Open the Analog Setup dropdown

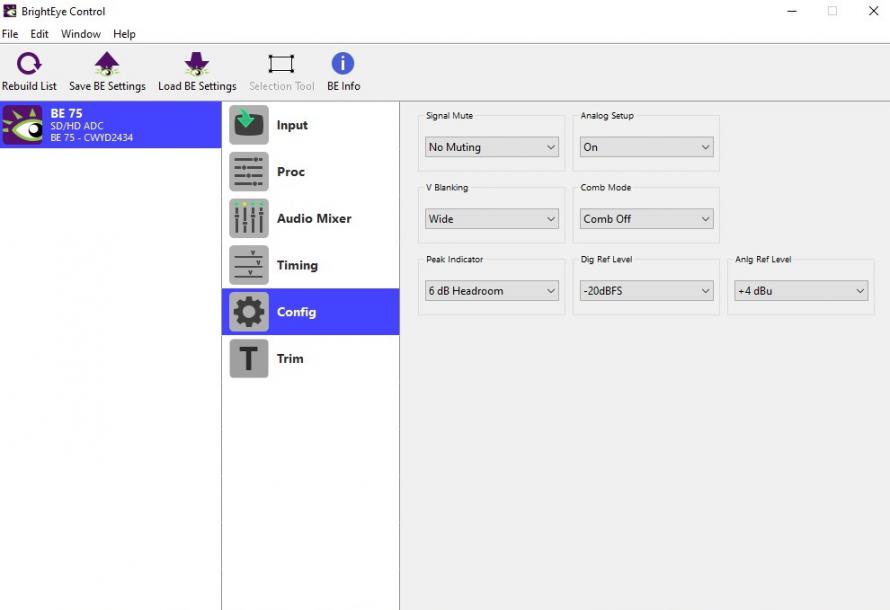click(x=646, y=147)
